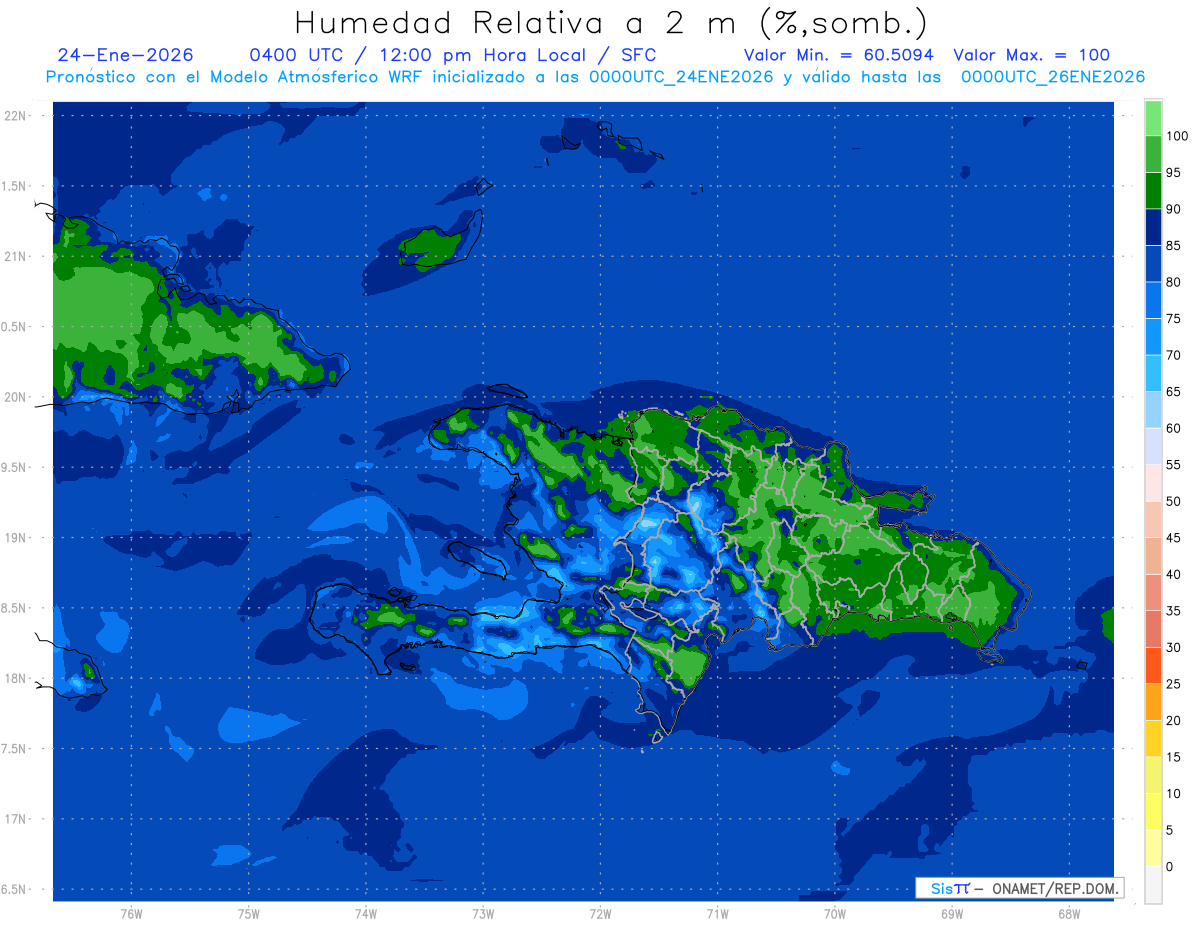Click the 76W longitude axis label
1200x927 pixels.
[x=131, y=914]
